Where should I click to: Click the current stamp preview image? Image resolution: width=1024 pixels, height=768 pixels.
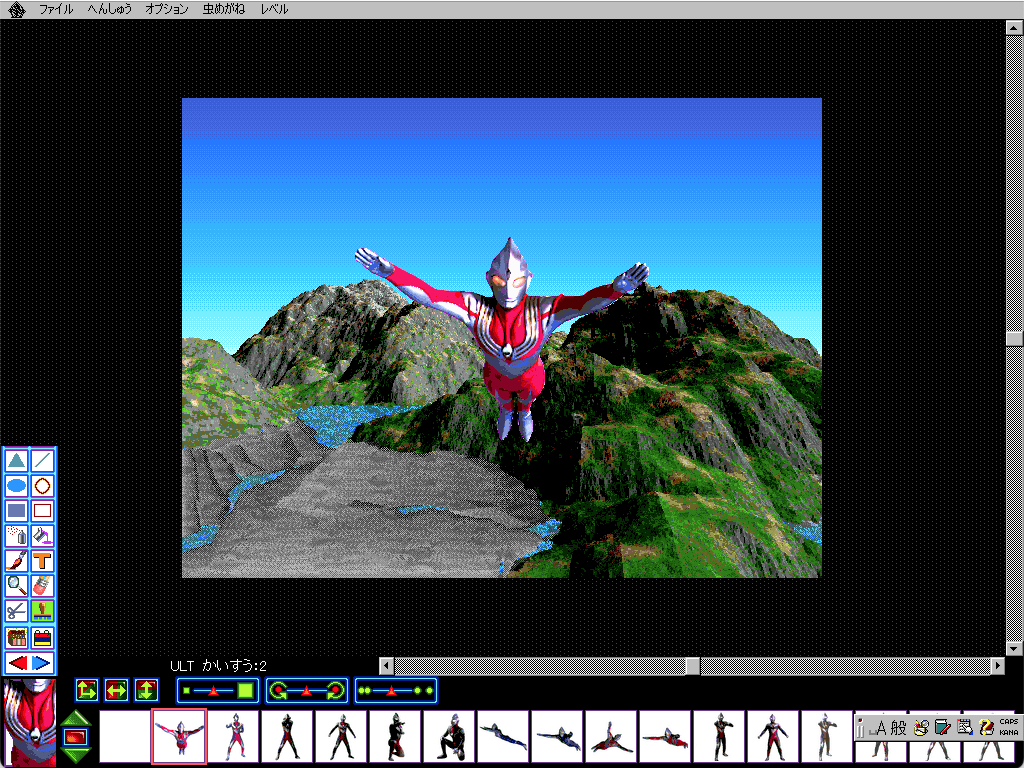(x=29, y=722)
